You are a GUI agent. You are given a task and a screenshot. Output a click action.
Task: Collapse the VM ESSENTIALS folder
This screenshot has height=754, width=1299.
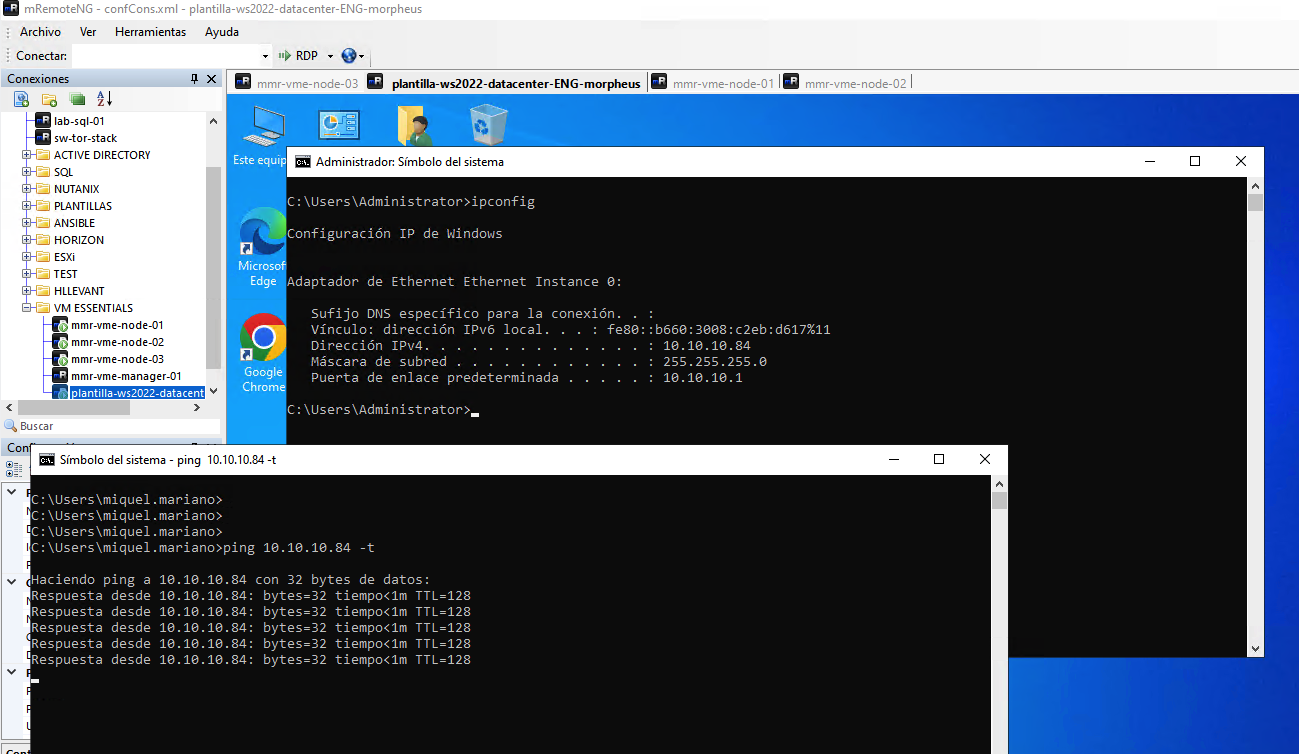[24, 307]
